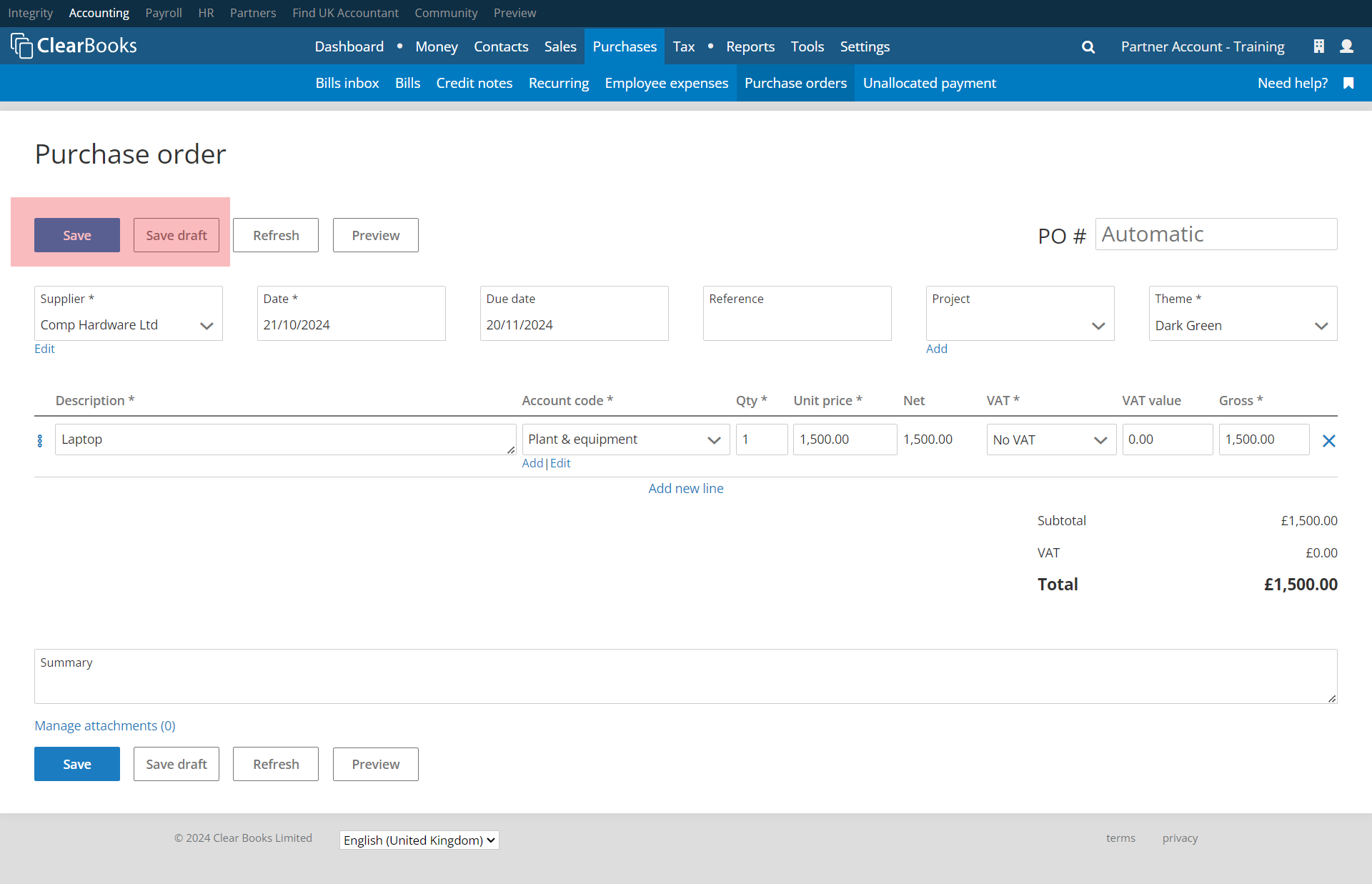This screenshot has width=1372, height=884.
Task: Click the top Preview button
Action: pos(375,235)
